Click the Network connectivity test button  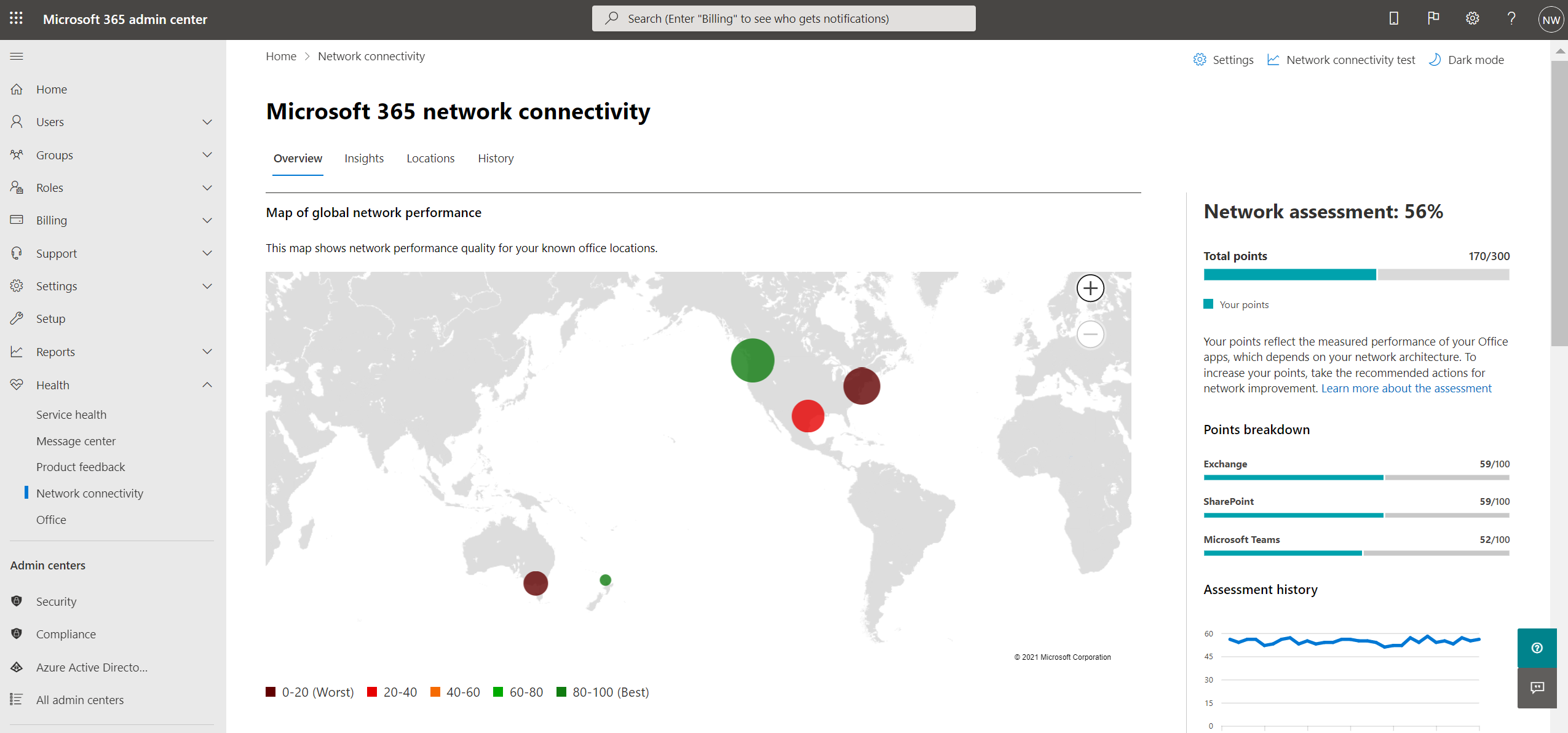point(1350,59)
